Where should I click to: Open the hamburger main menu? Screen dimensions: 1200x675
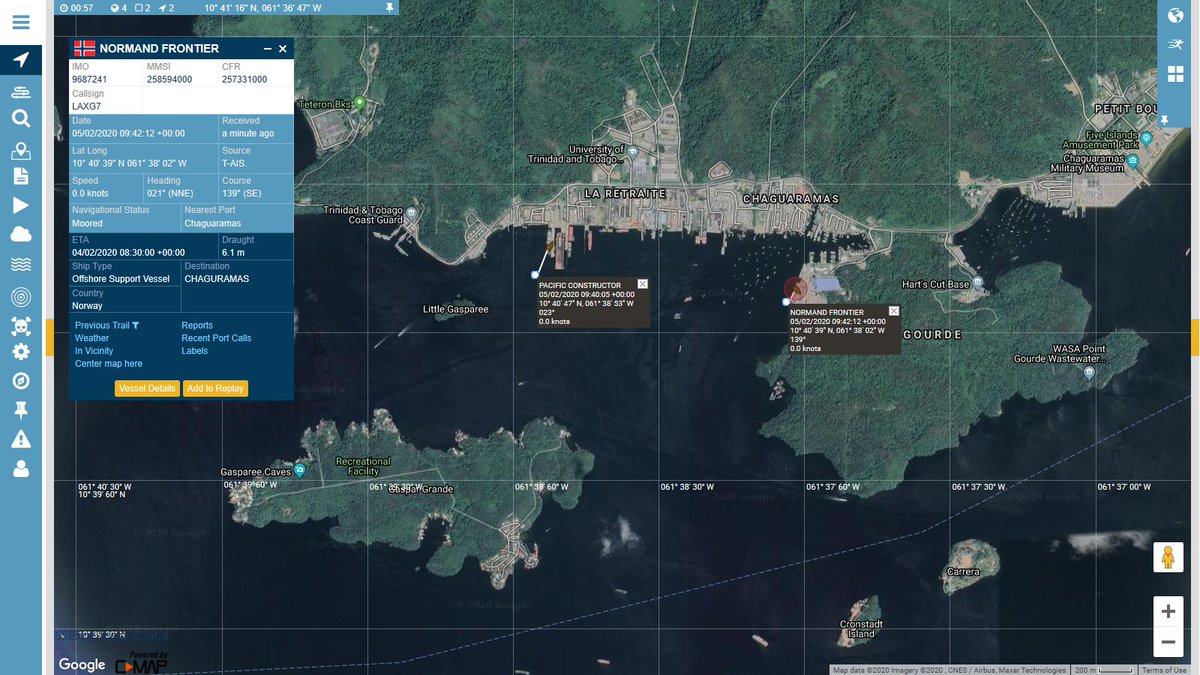pos(21,22)
